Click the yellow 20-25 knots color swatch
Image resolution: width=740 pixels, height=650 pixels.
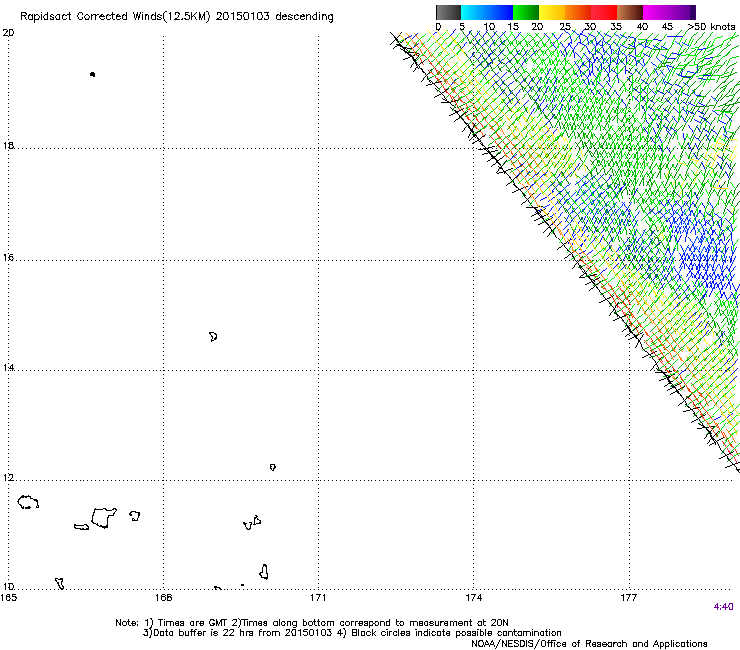pyautogui.click(x=552, y=12)
